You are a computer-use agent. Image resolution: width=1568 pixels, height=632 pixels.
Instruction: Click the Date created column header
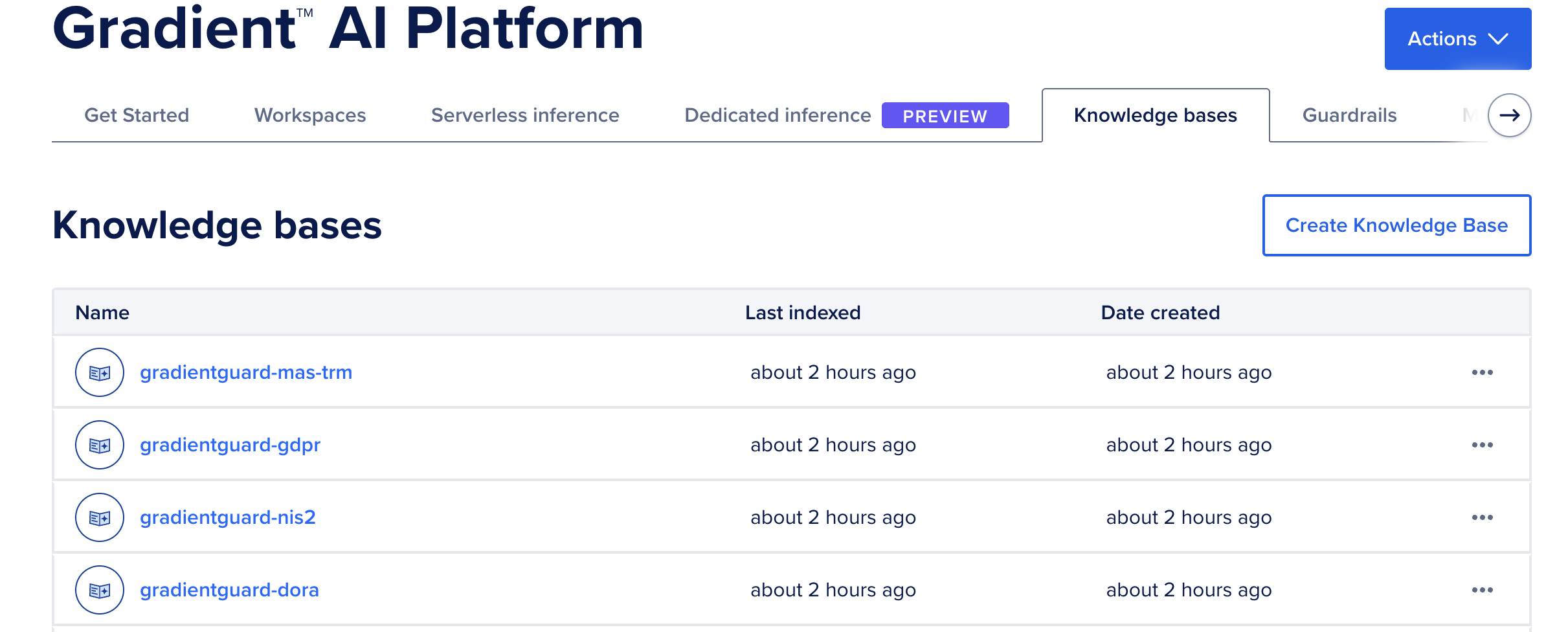[x=1160, y=313]
